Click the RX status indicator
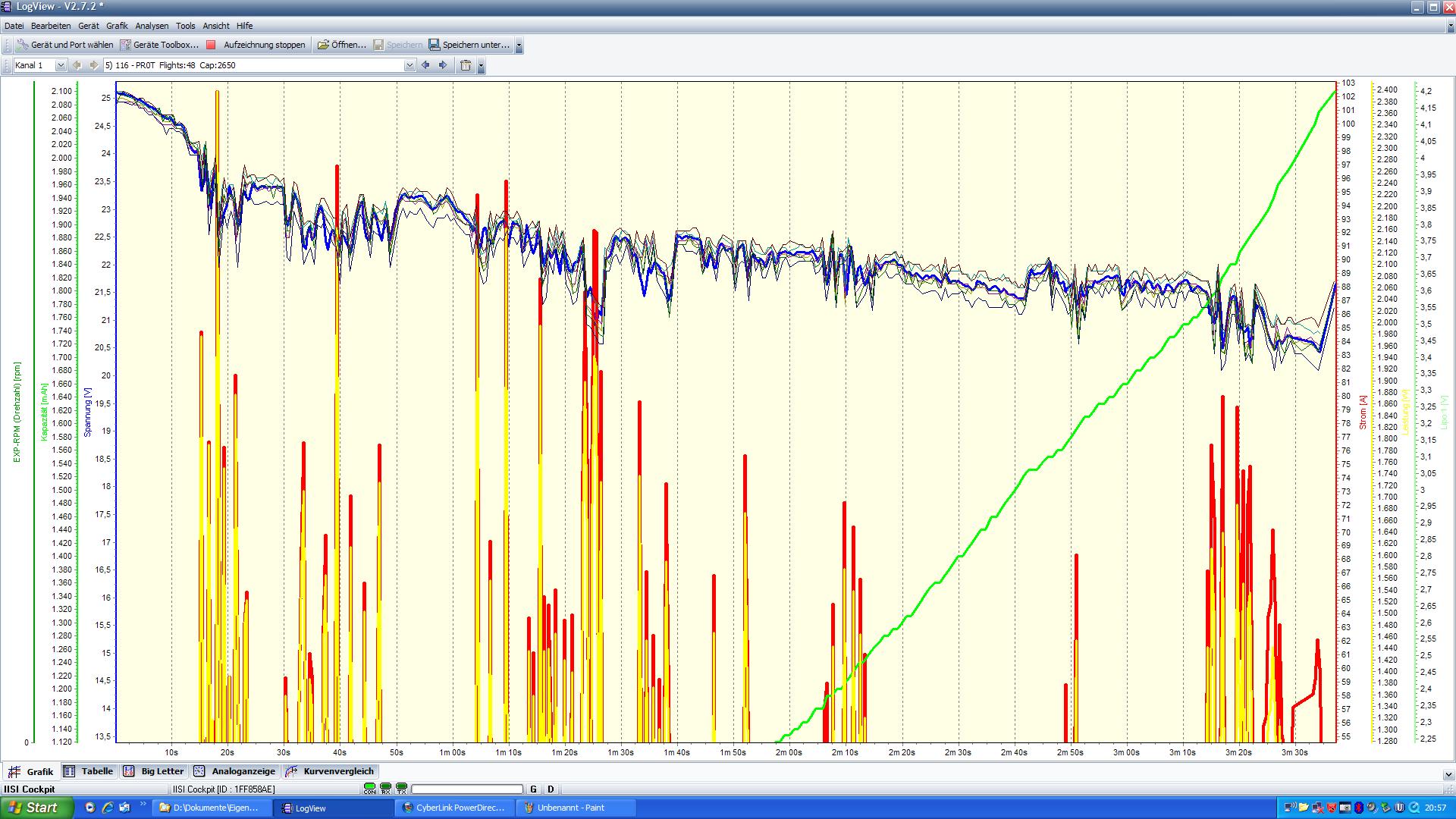 click(385, 789)
